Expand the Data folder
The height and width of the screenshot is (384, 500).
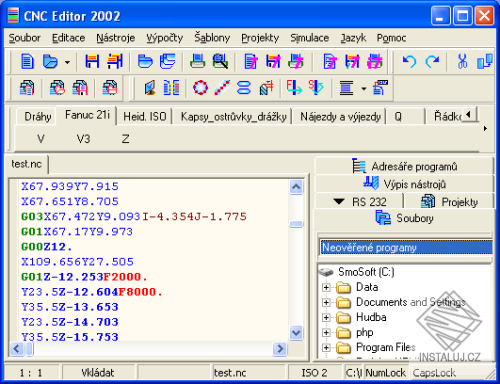(x=326, y=287)
